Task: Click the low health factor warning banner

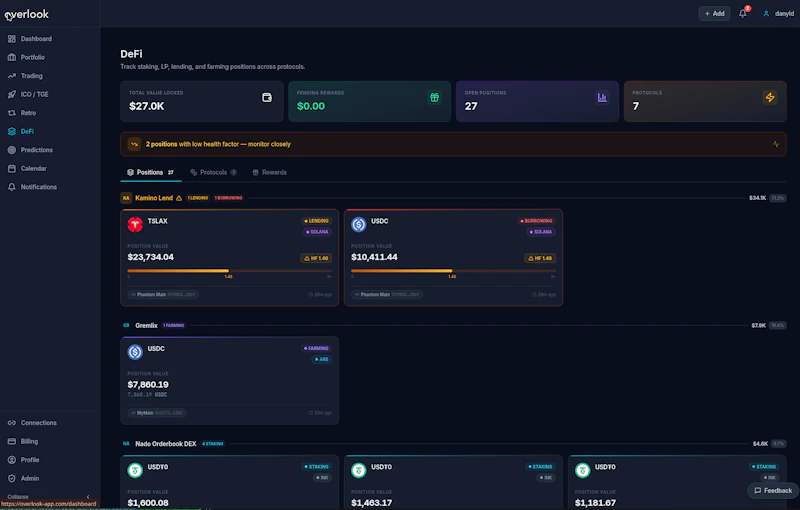Action: pyautogui.click(x=453, y=144)
